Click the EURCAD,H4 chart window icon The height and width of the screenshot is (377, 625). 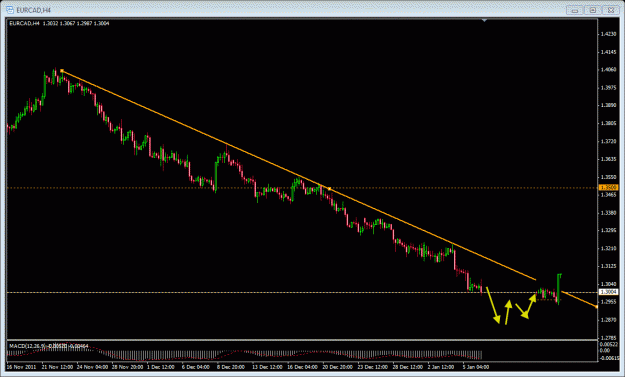[x=10, y=10]
